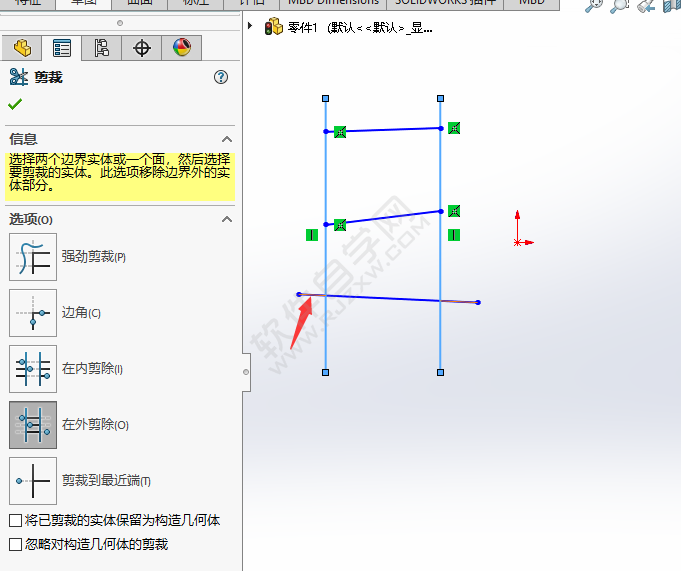
Task: Click the coincident relation icon on top line's right end
Action: point(454,128)
